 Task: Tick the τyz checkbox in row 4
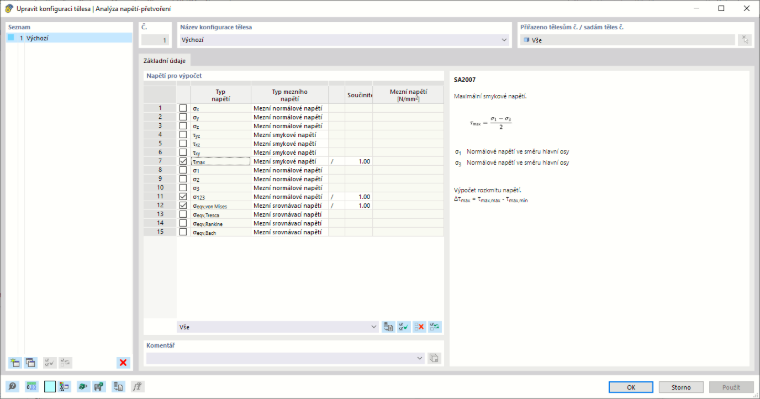tap(183, 135)
